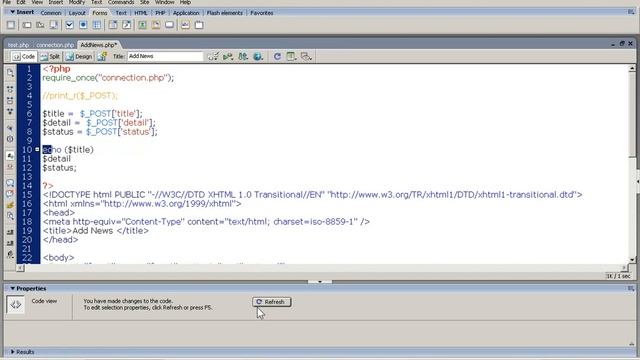Click Collapse Full Tag in coding toolbar

click(x=10, y=89)
